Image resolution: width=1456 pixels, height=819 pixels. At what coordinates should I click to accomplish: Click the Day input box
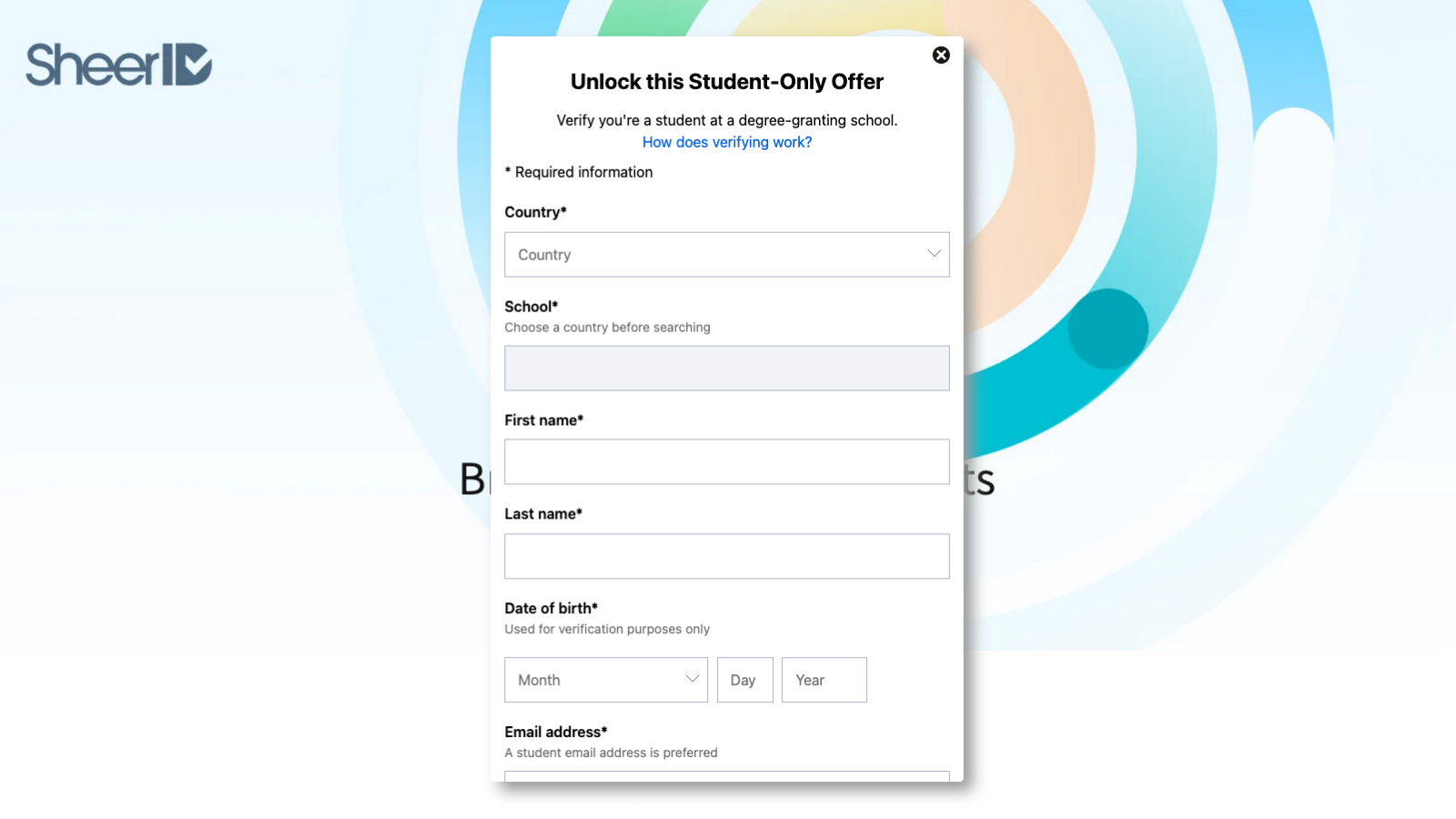(x=745, y=680)
